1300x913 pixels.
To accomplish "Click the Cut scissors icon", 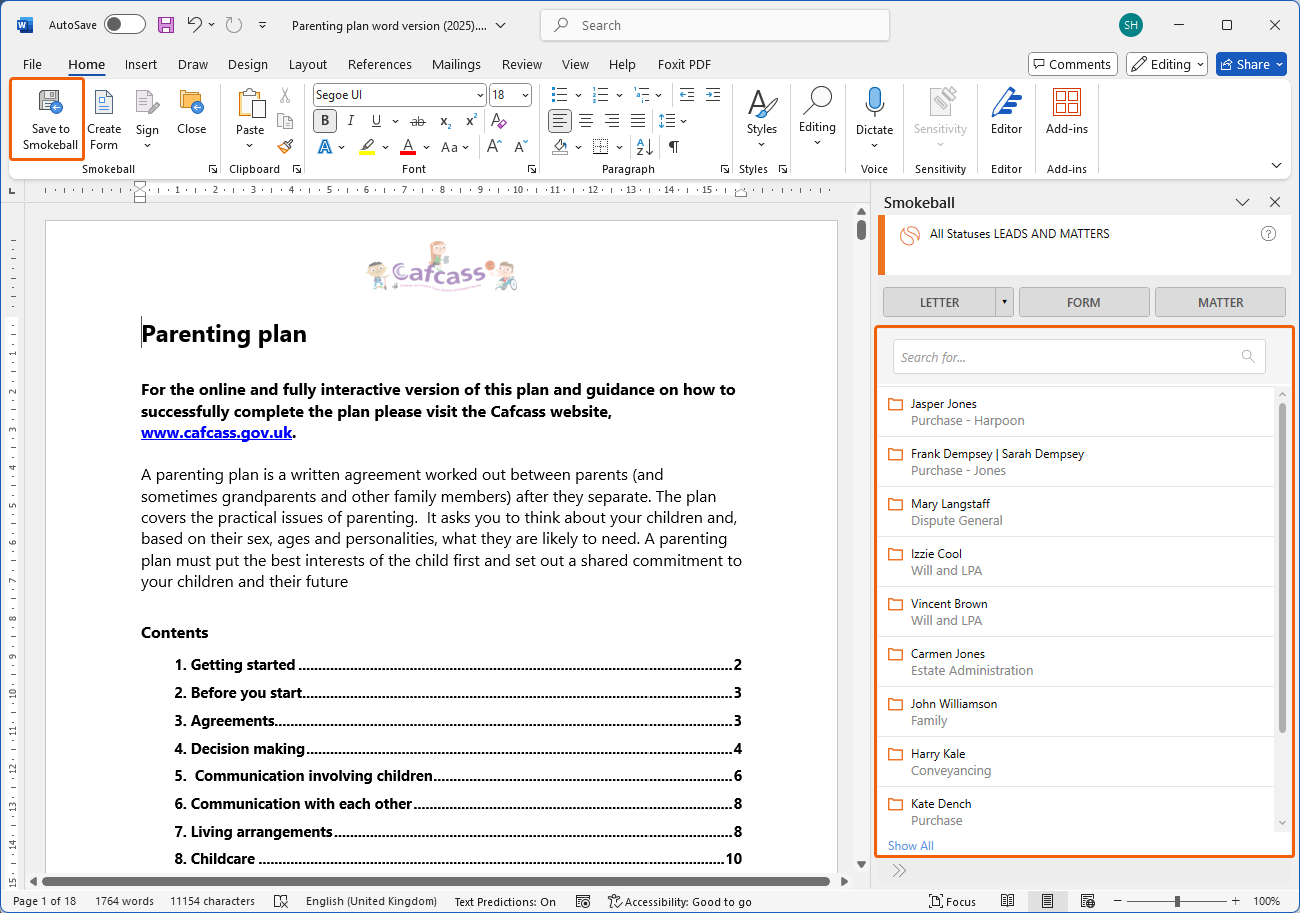I will point(285,95).
